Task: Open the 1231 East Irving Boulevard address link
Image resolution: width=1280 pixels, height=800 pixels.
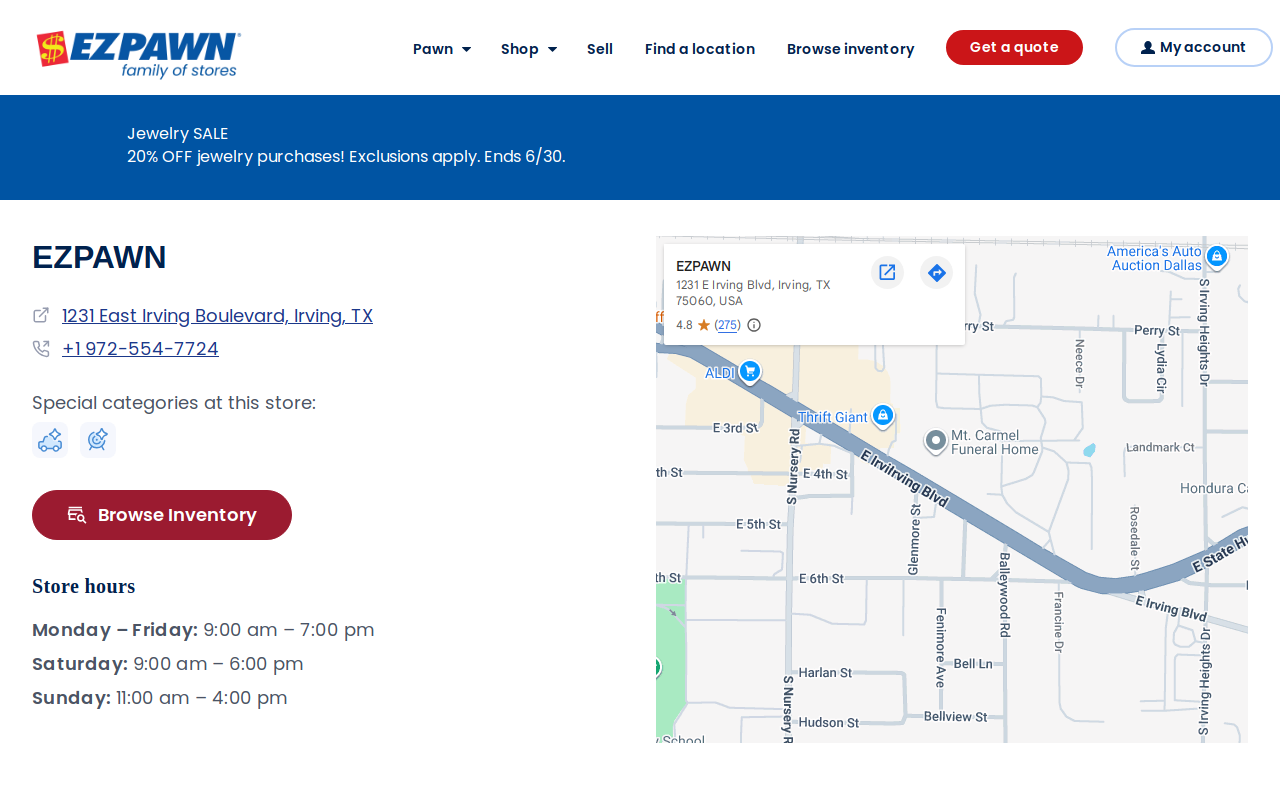Action: tap(217, 316)
